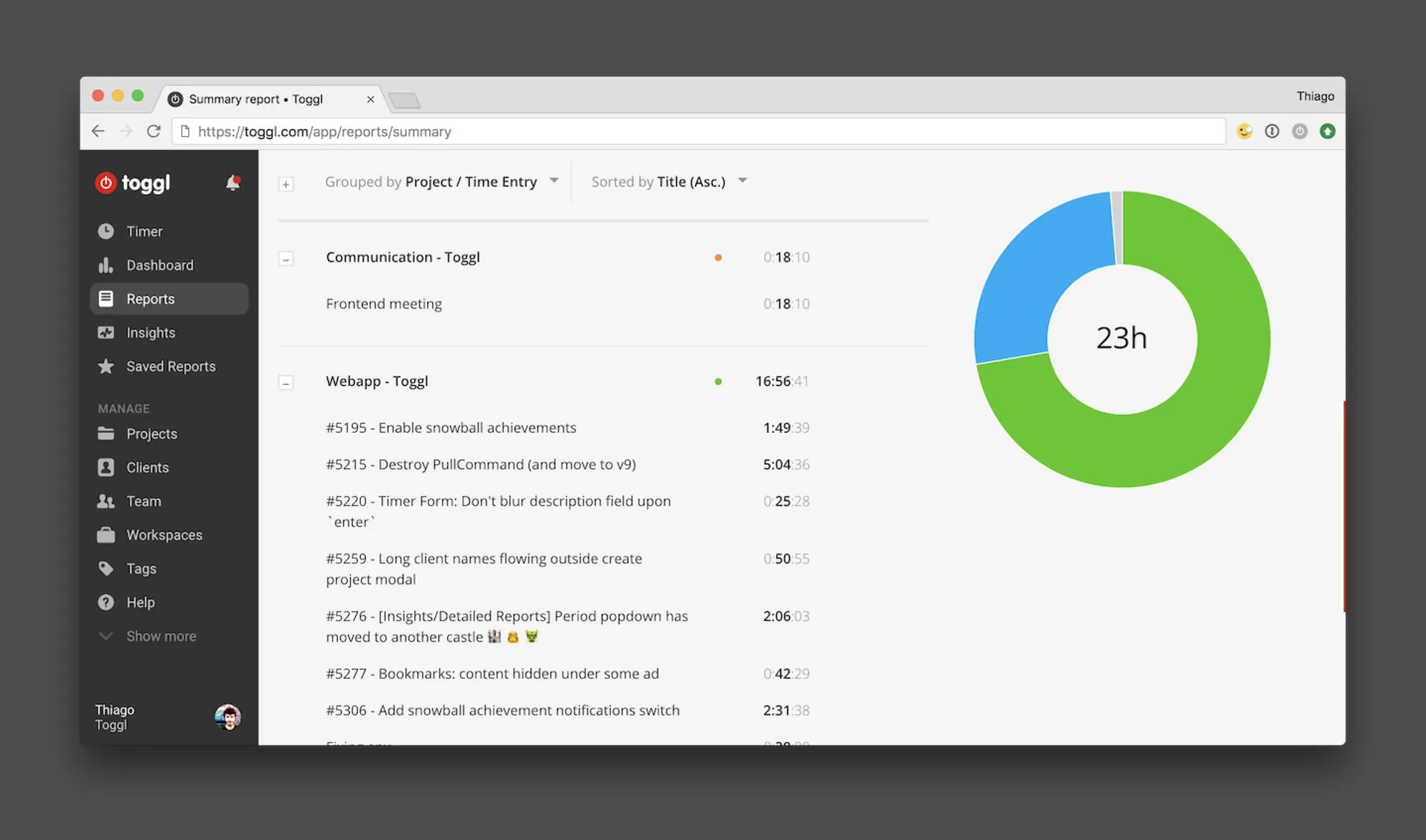Click the notification bell icon

point(232,183)
